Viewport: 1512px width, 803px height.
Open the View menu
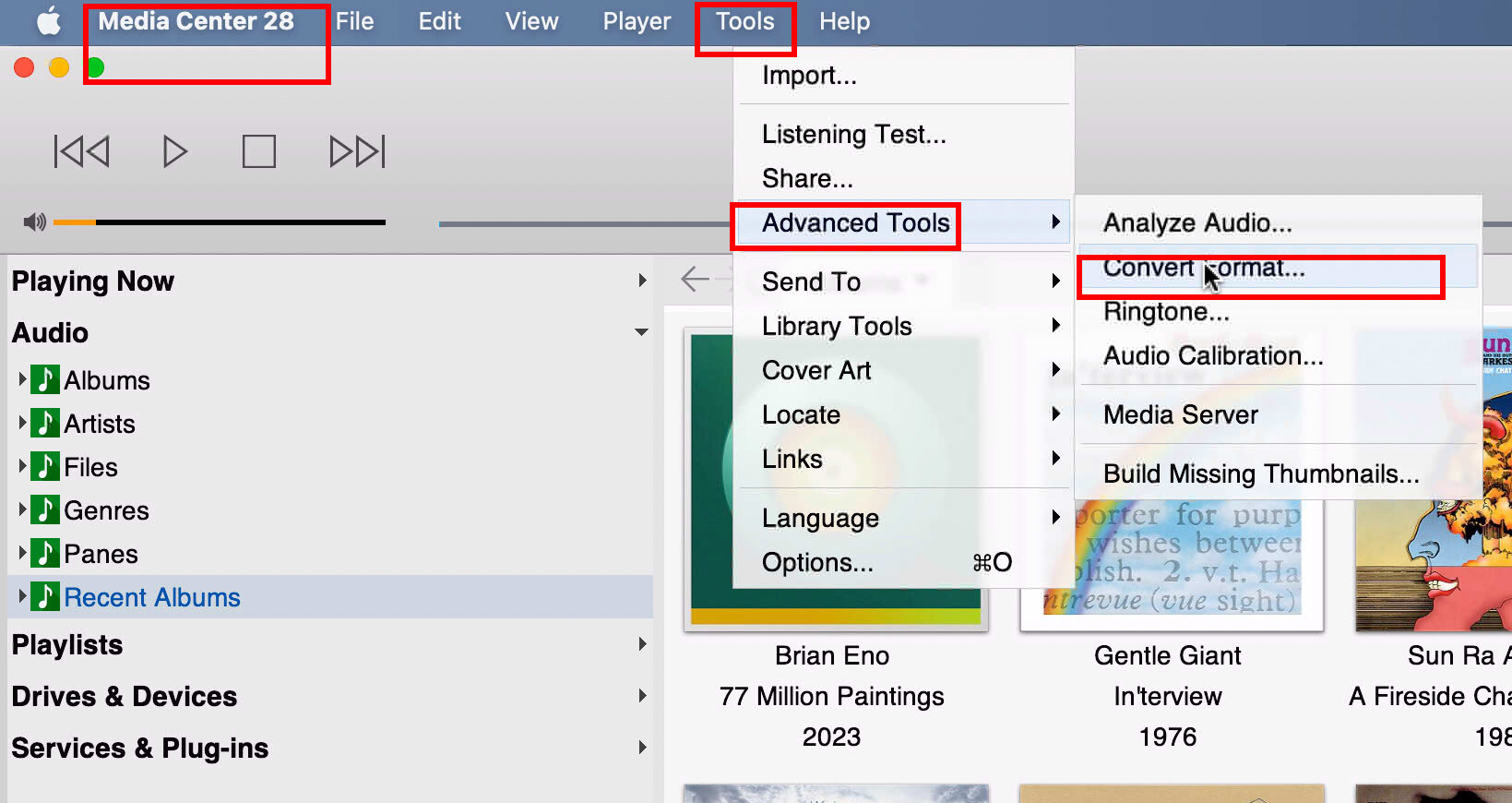tap(531, 21)
